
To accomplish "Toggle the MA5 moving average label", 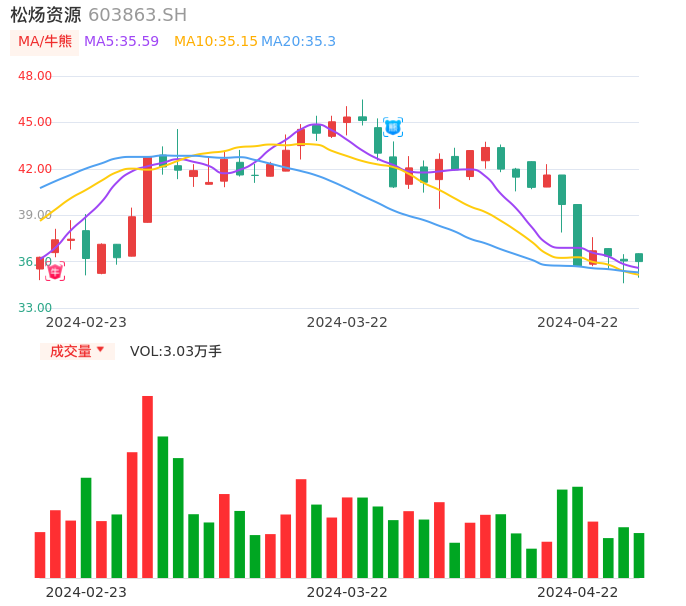I will [121, 42].
